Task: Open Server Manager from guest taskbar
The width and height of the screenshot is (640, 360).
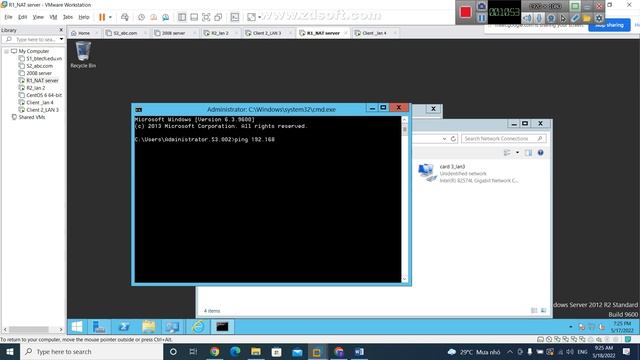Action: (x=99, y=327)
